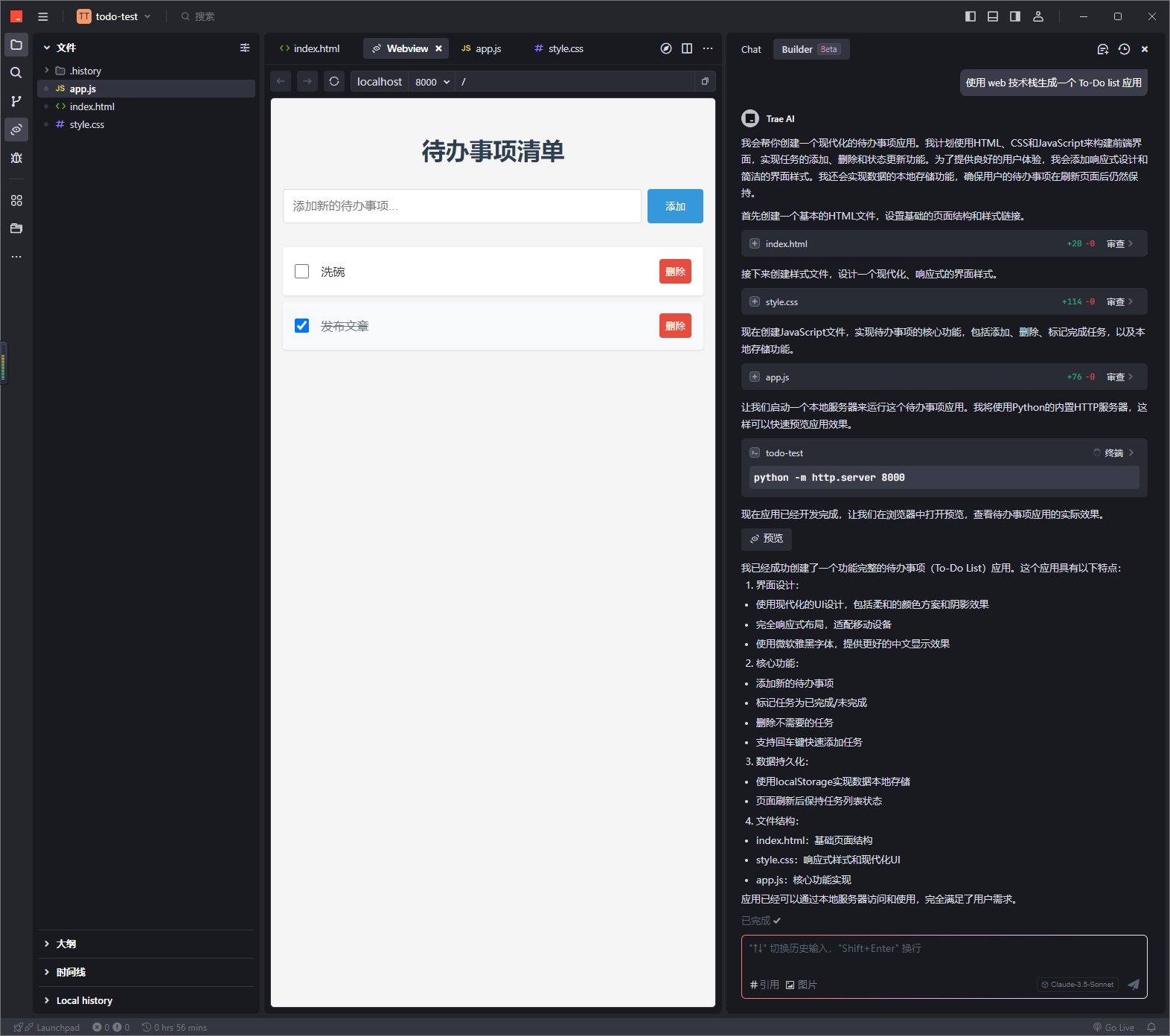Viewport: 1170px width, 1036px height.
Task: Send the chat message arrow
Action: [x=1134, y=984]
